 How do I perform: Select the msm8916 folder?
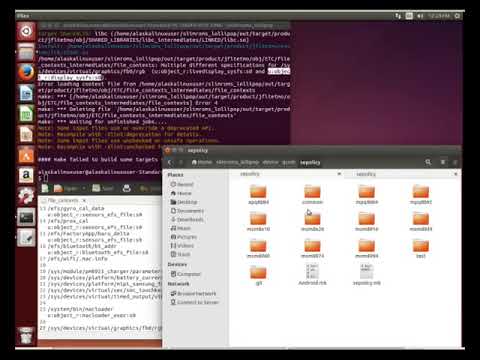click(x=367, y=221)
